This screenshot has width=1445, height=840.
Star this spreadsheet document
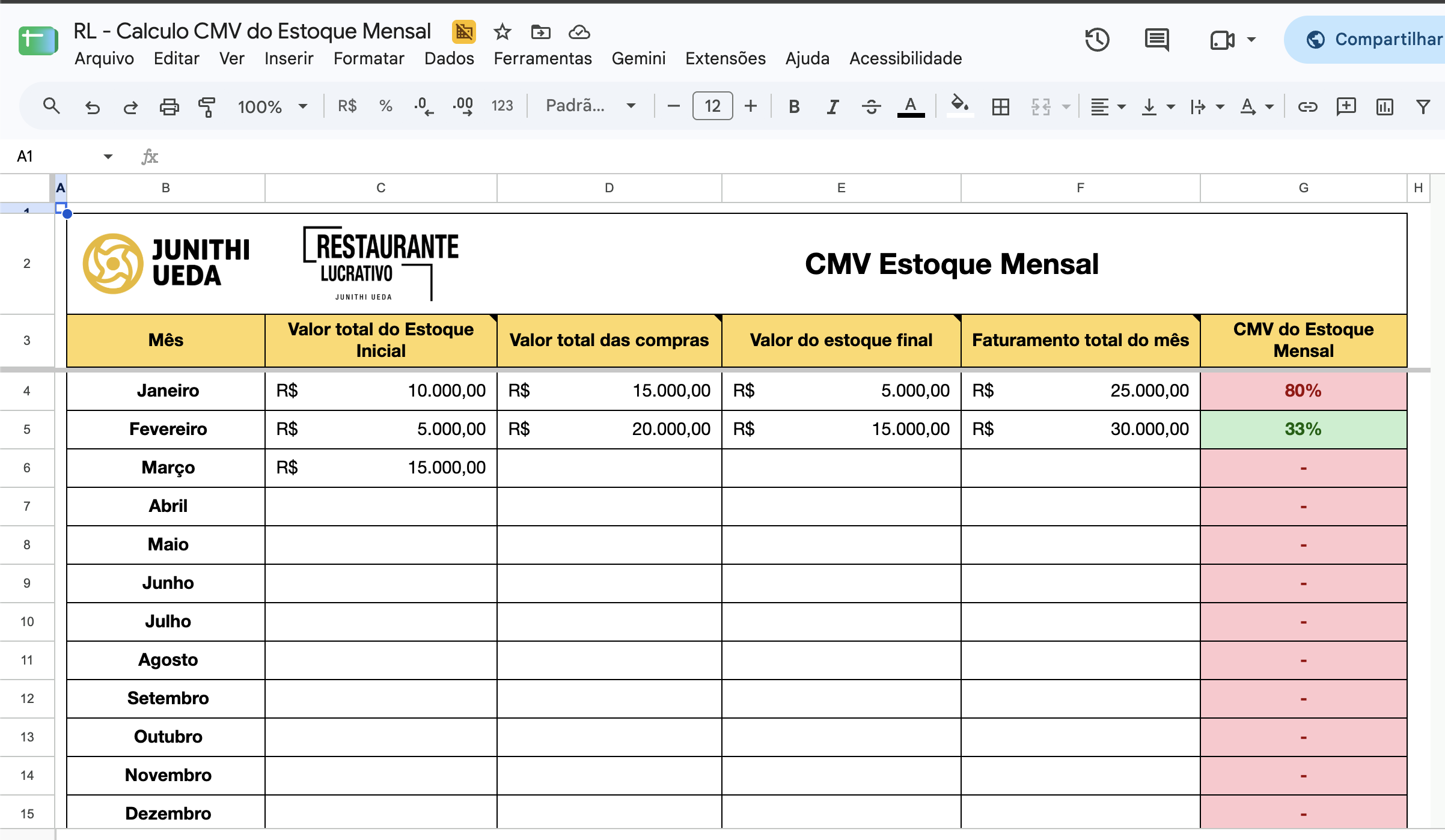pos(502,32)
